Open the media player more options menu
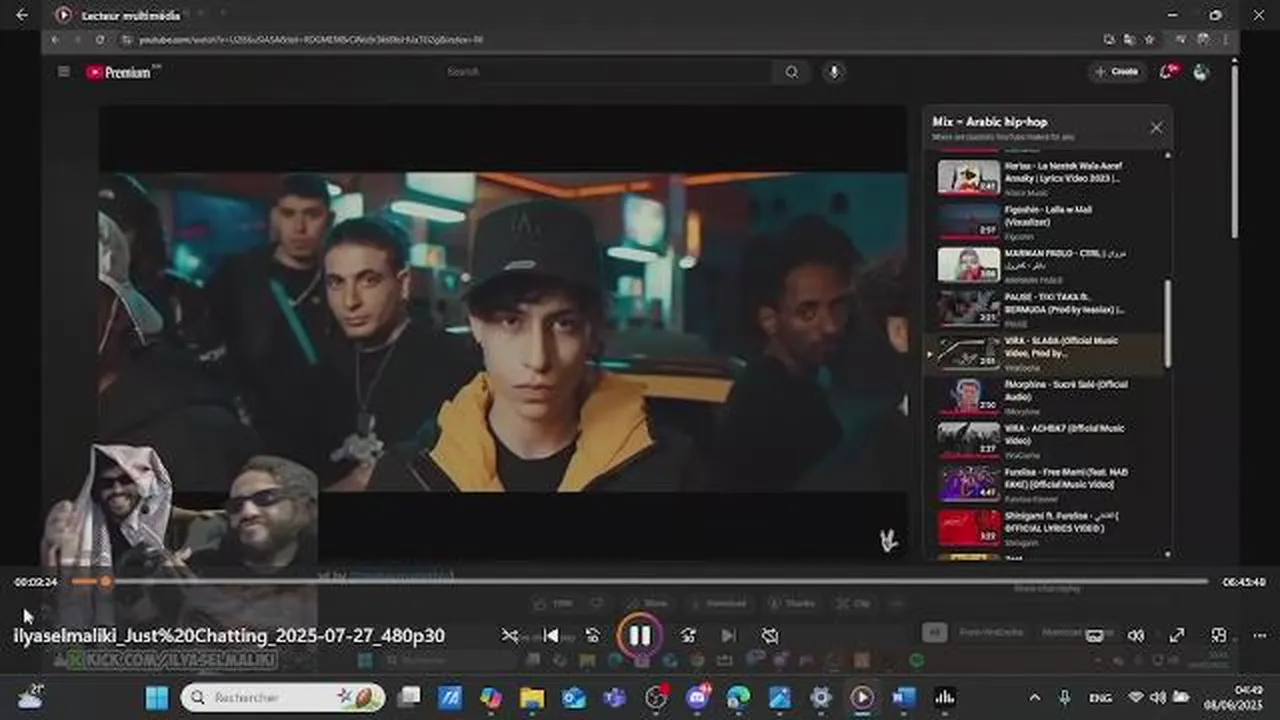1280x720 pixels. tap(1259, 635)
